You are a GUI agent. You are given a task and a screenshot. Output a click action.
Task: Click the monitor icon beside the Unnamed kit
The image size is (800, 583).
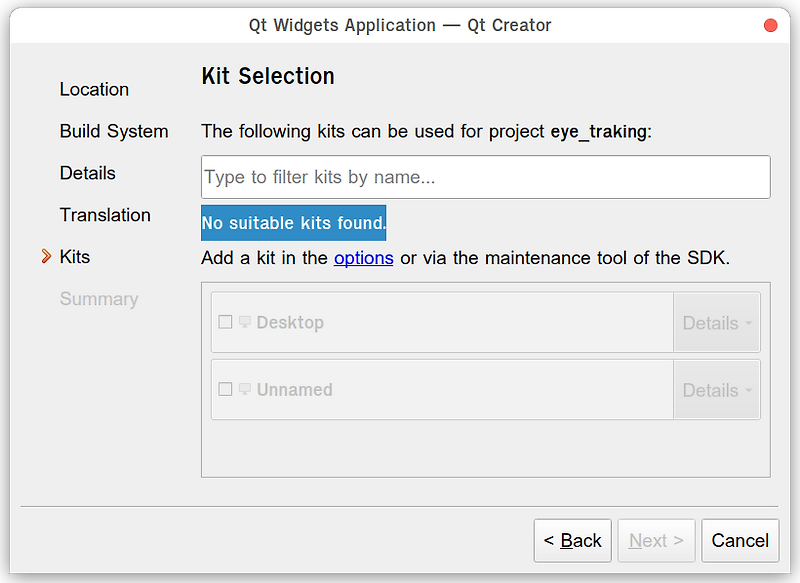(245, 389)
